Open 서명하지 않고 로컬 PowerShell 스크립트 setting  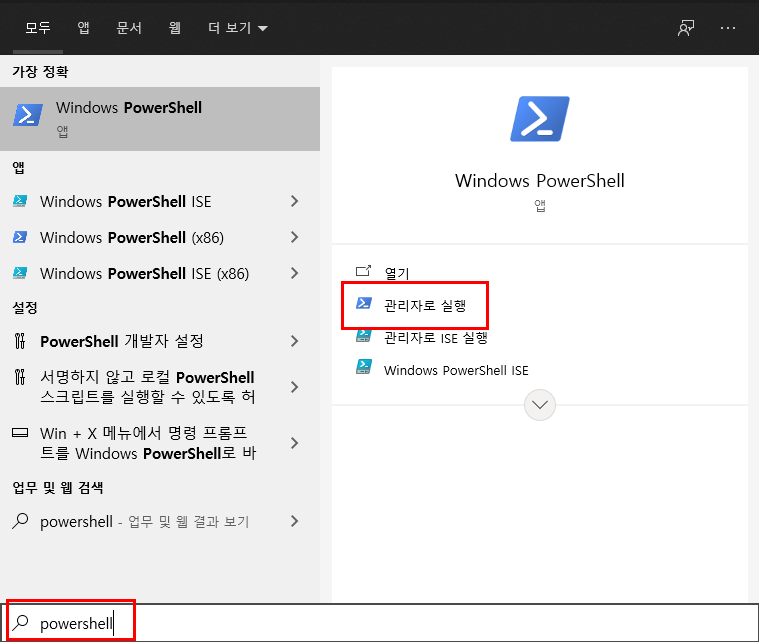[x=160, y=387]
